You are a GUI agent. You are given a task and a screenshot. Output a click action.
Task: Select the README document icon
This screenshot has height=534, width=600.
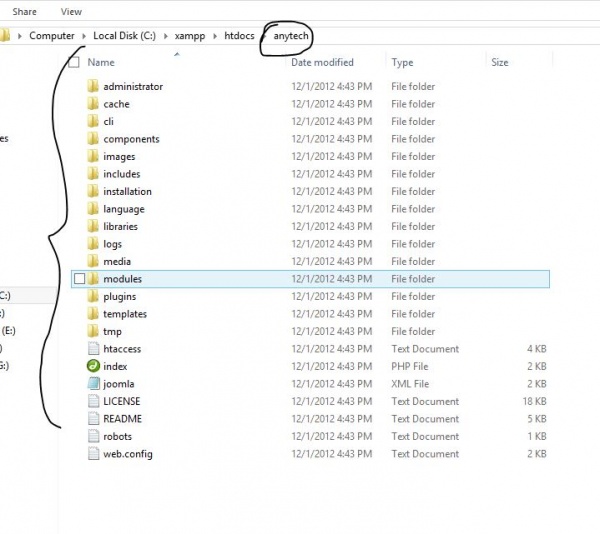click(93, 419)
